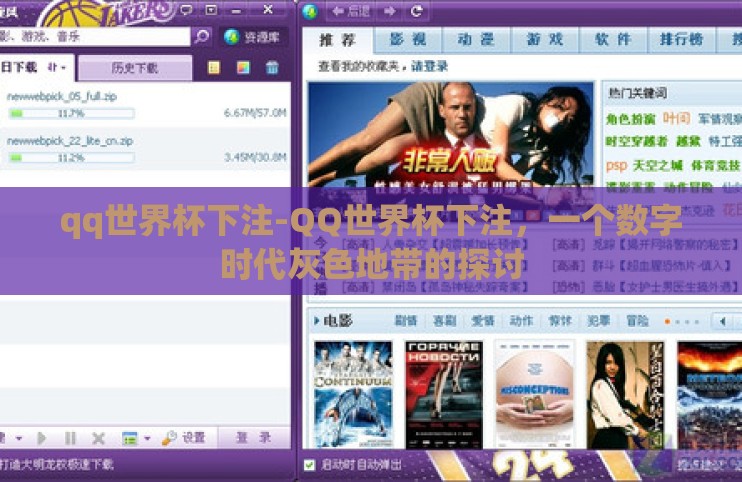Open the poster of girl in school uniform
The image size is (742, 482).
[626, 394]
